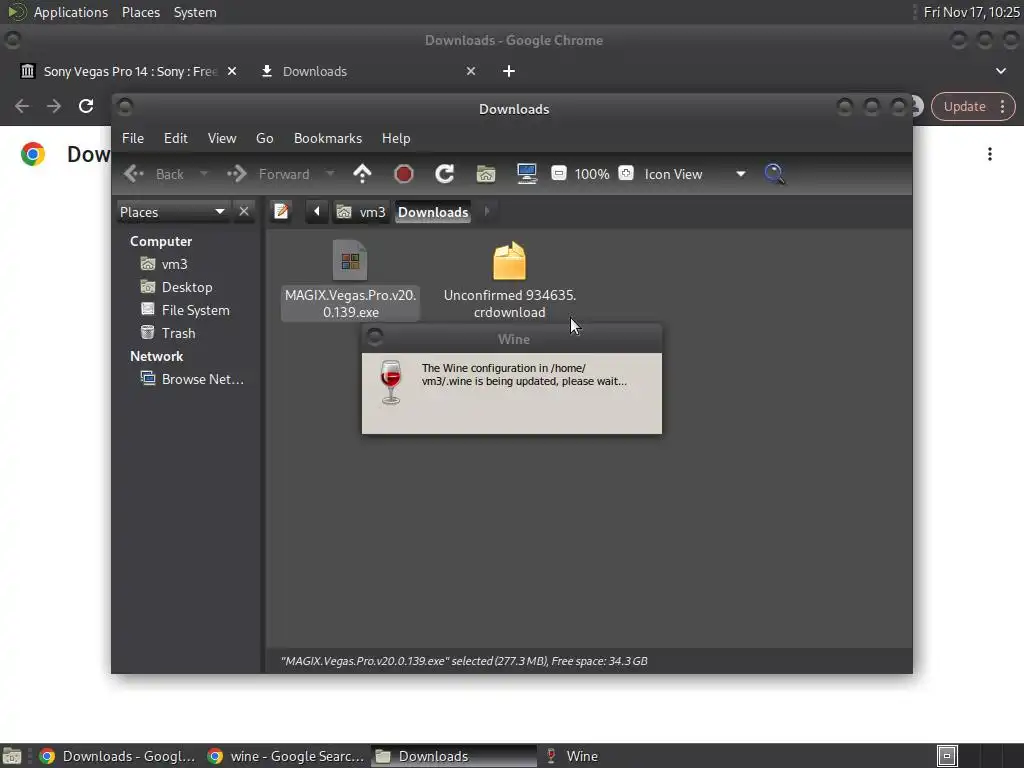Select MAGIX.Vegas.Pro.v20.0.139.exe file icon
This screenshot has height=768, width=1024.
click(350, 261)
